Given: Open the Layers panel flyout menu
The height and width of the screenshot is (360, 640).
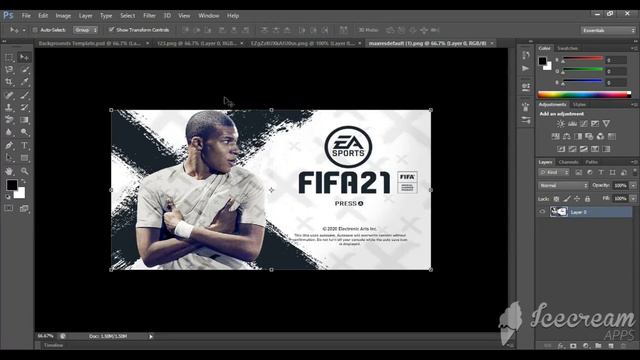Looking at the screenshot, I should 634,162.
